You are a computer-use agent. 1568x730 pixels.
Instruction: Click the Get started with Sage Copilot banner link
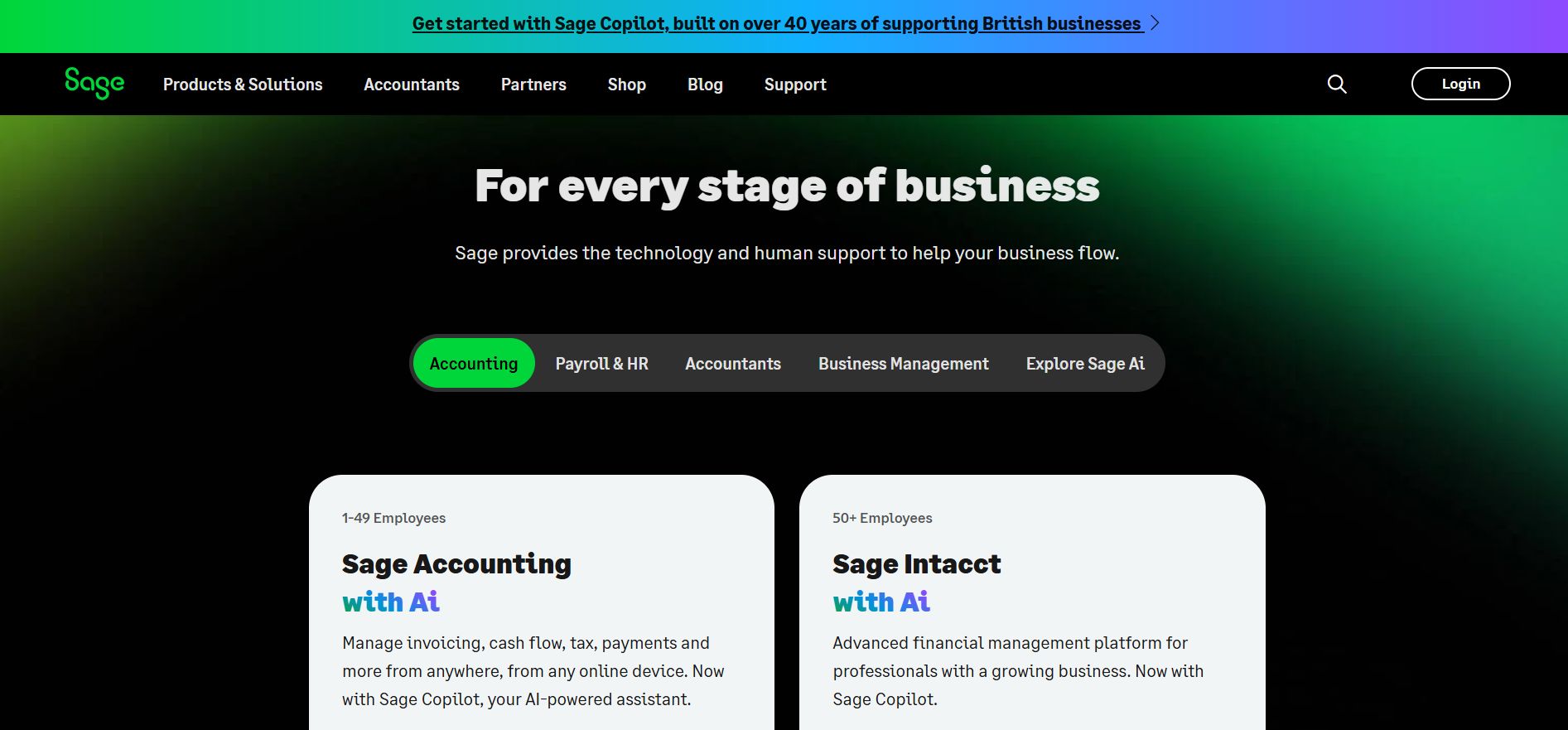[x=776, y=23]
